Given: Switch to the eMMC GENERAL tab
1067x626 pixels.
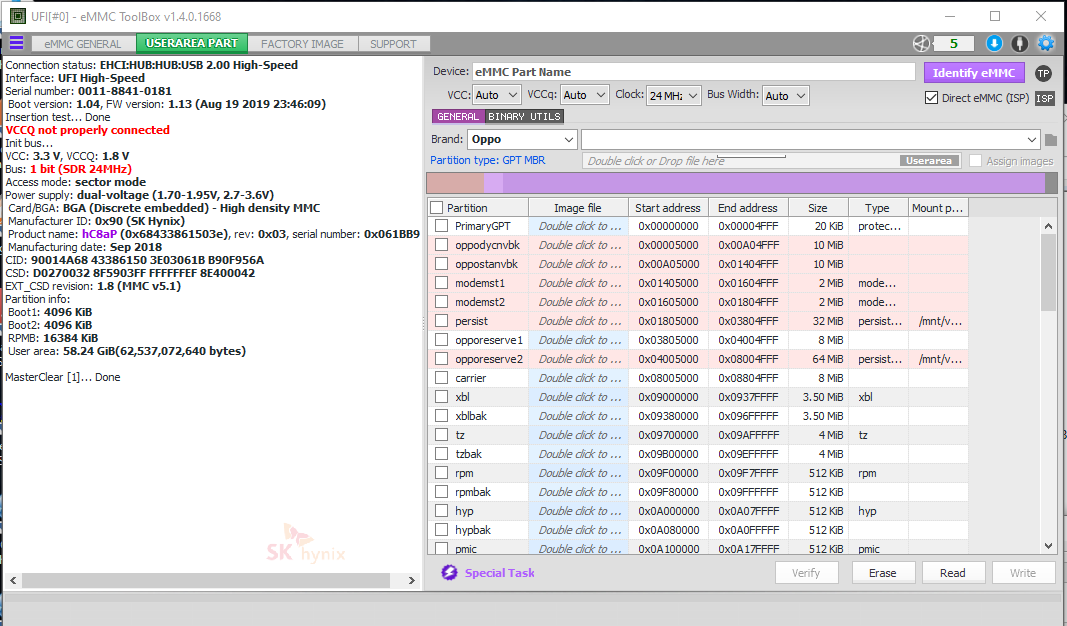Looking at the screenshot, I should point(82,44).
